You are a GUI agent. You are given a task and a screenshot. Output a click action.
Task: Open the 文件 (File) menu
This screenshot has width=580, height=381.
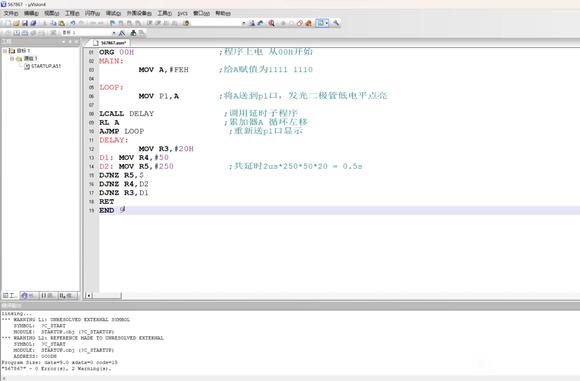pos(11,13)
